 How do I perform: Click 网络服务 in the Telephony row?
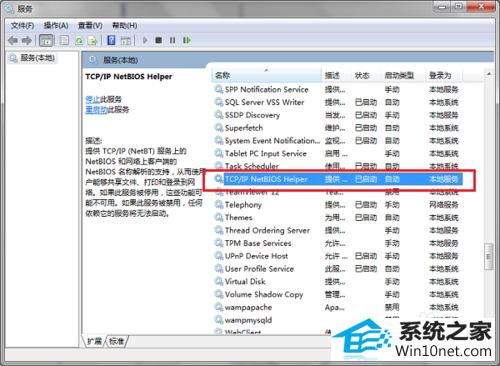point(444,205)
